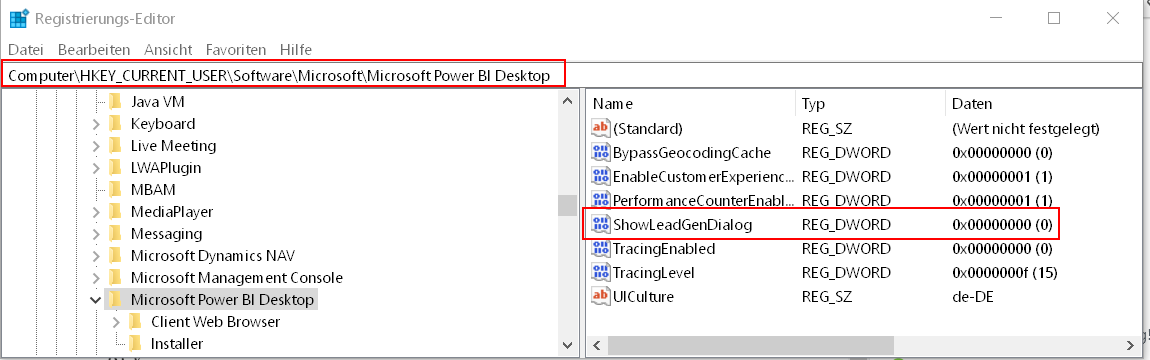Open the Favoriten menu
Image resolution: width=1150 pixels, height=360 pixels.
click(x=235, y=50)
